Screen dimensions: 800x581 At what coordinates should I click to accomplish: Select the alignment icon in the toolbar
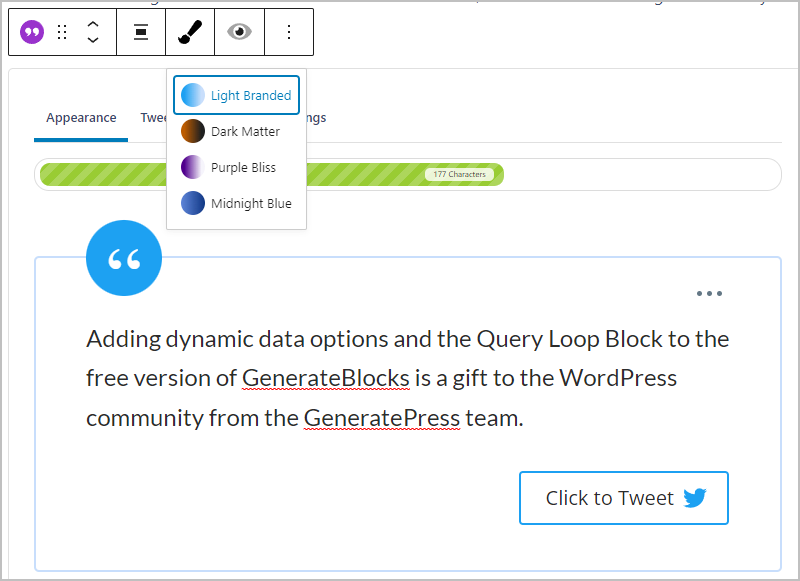[140, 31]
